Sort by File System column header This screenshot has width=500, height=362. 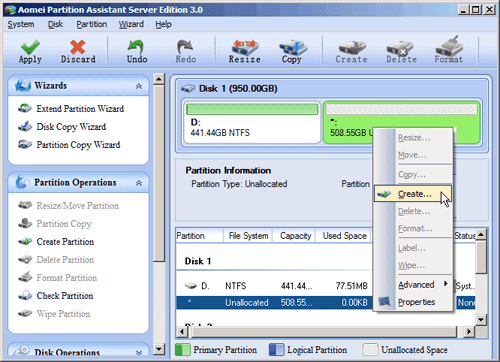pyautogui.click(x=248, y=236)
